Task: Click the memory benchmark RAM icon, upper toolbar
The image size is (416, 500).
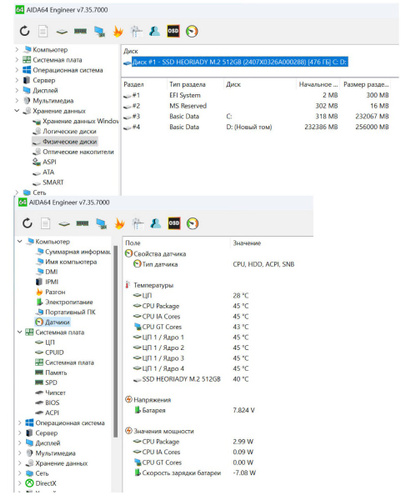Action: (80, 31)
